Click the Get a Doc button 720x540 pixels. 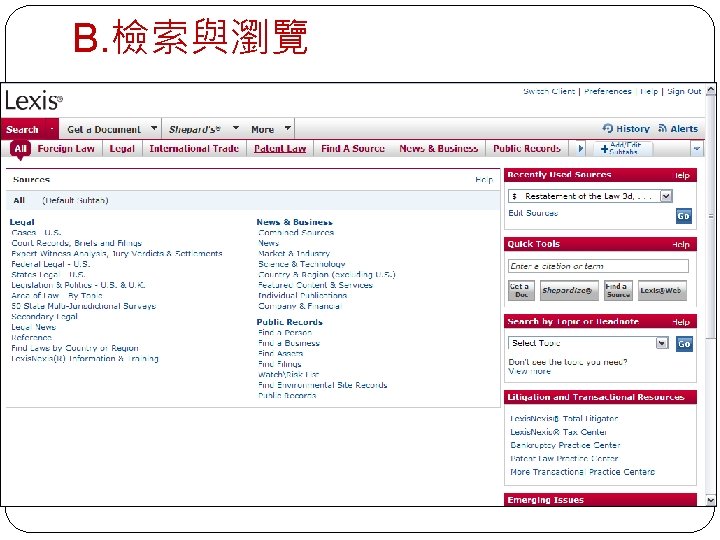pos(521,291)
